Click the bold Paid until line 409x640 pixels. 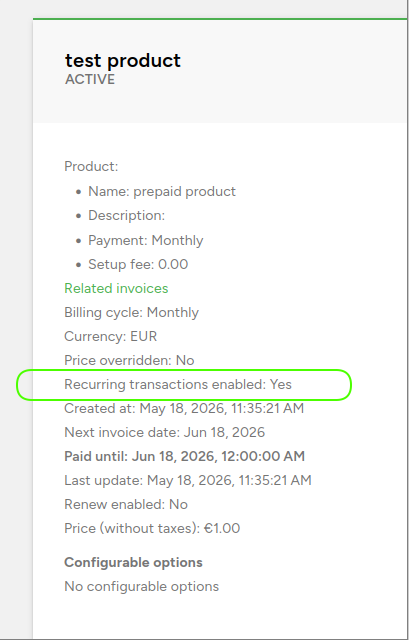(184, 456)
